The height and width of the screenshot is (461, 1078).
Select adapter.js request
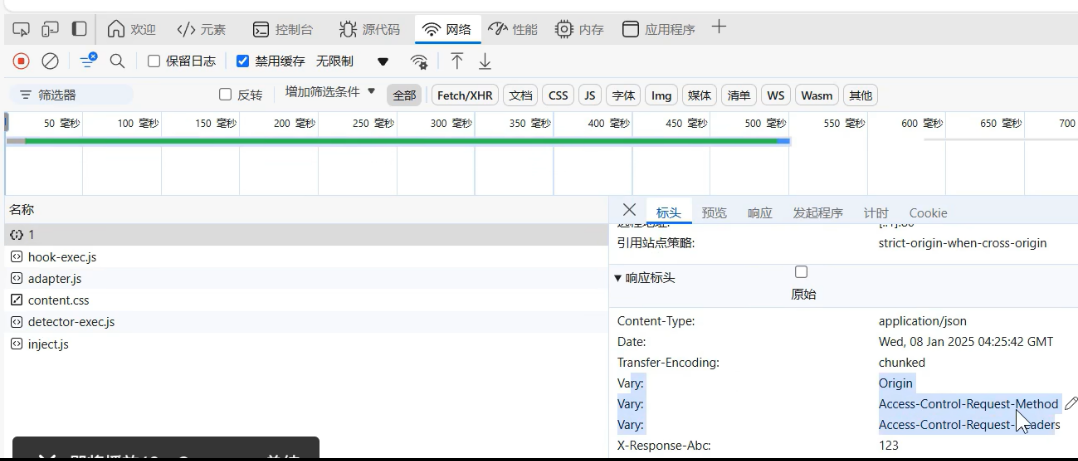coord(306,279)
